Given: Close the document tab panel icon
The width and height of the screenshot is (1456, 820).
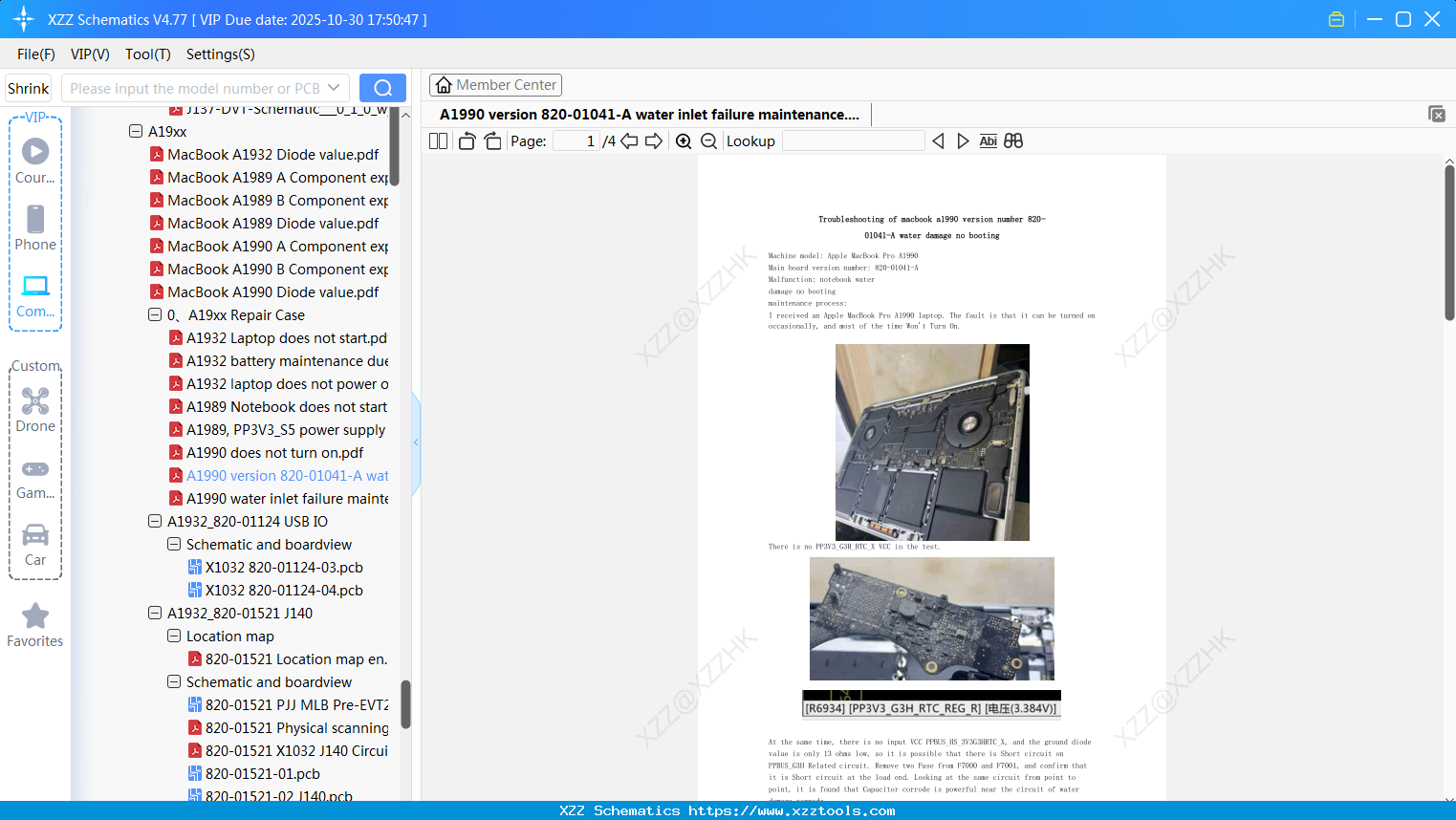Looking at the screenshot, I should (x=1437, y=114).
